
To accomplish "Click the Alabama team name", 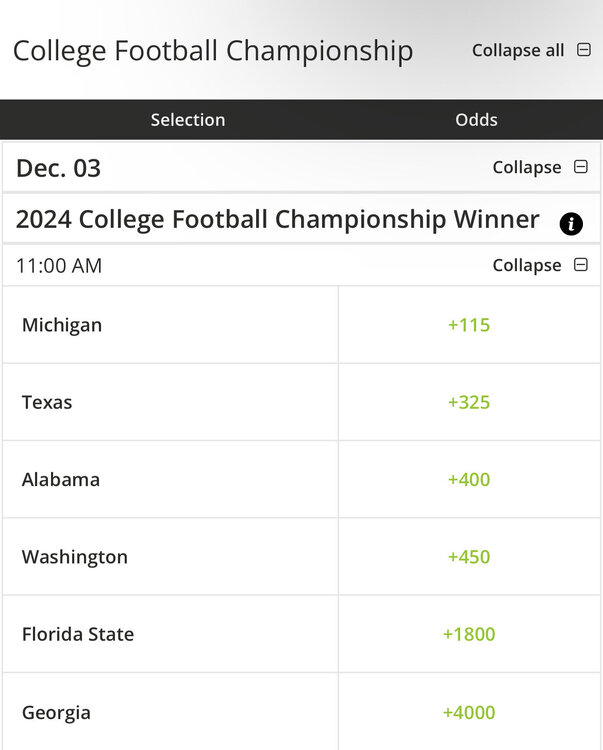I will click(61, 479).
